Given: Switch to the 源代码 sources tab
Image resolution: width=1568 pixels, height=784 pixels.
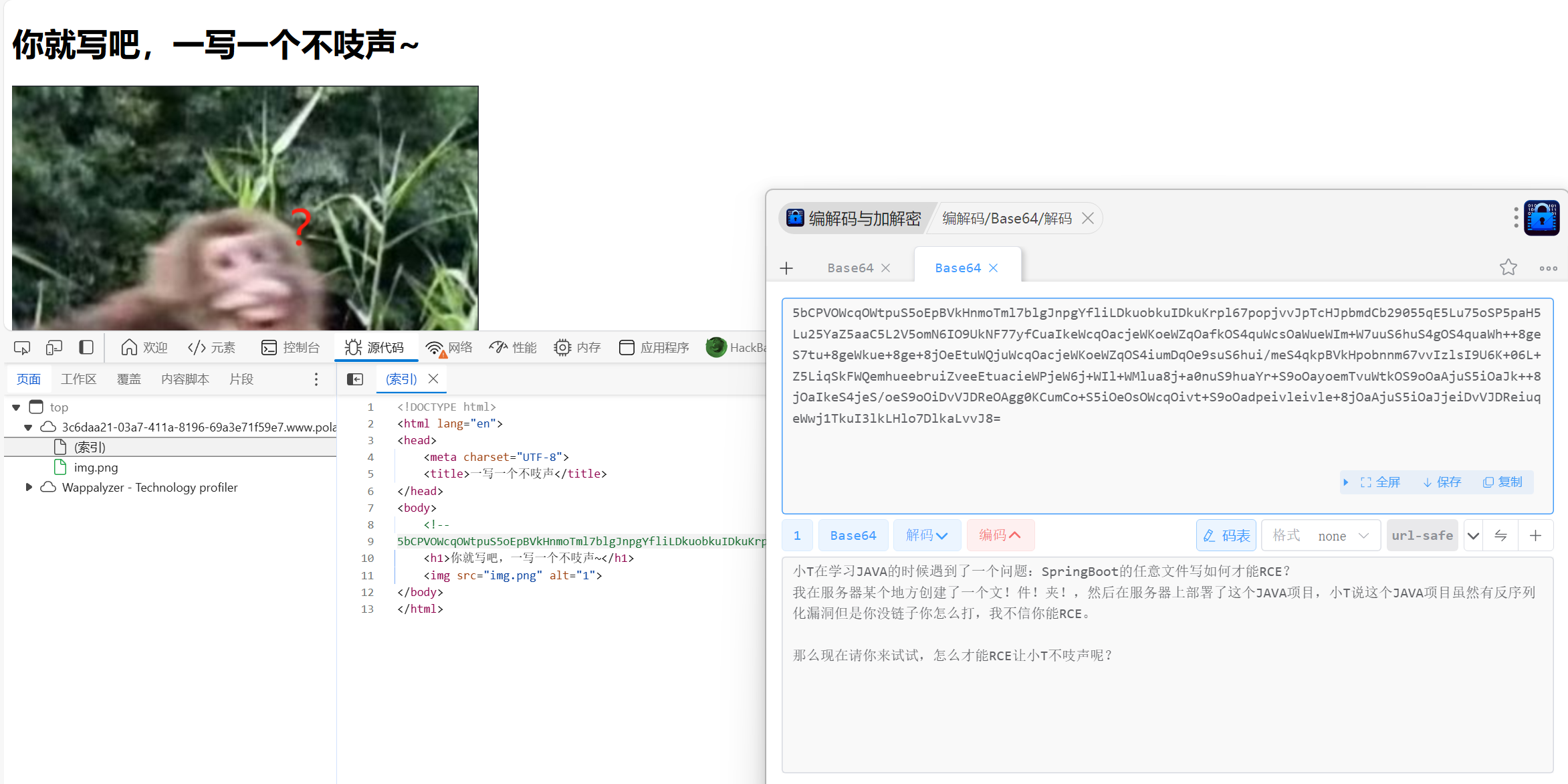Looking at the screenshot, I should pos(374,348).
